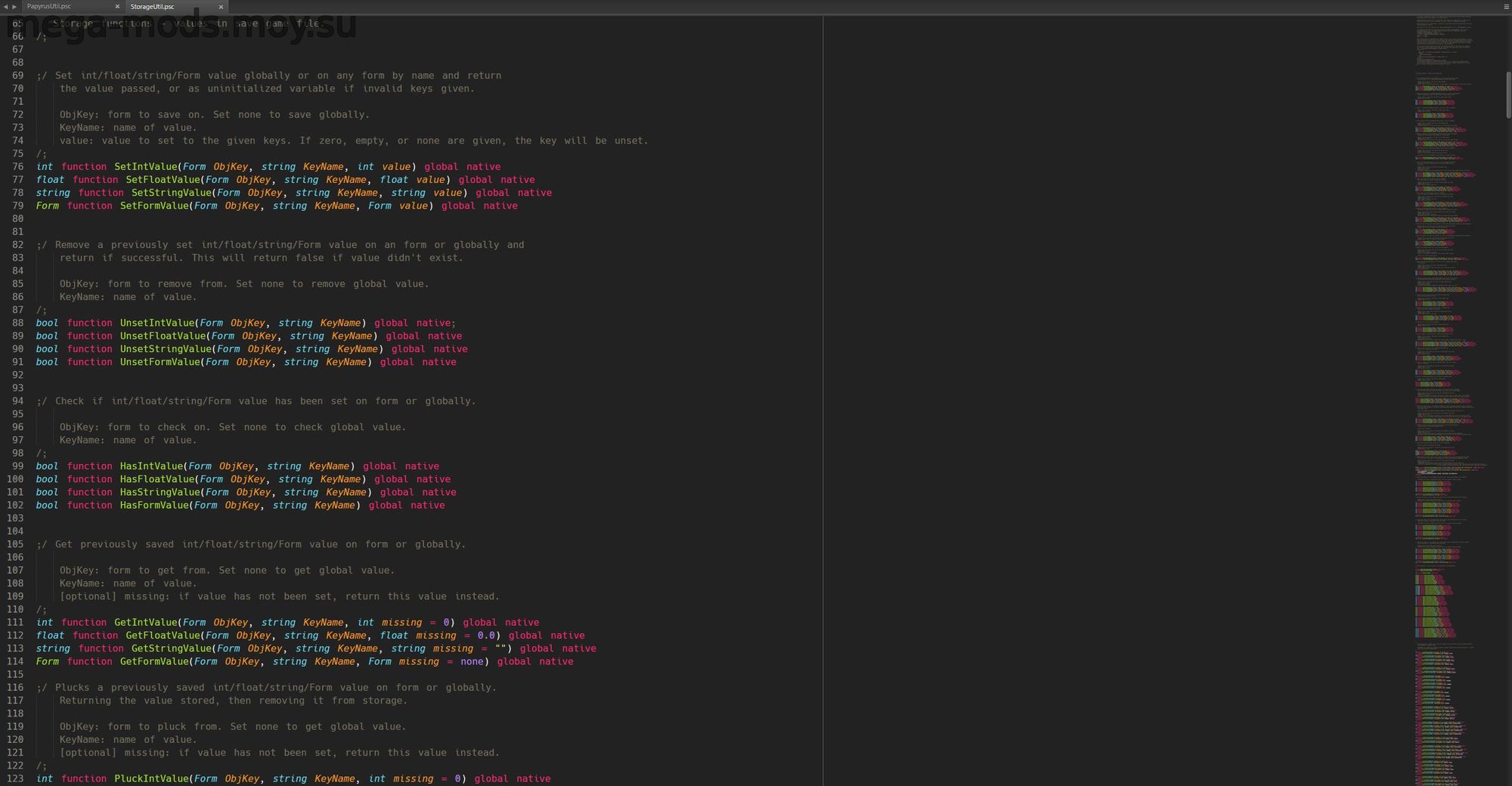Screen dimensions: 1512x786
Task: Click the 'native;' keyword on line 88
Action: [x=436, y=323]
